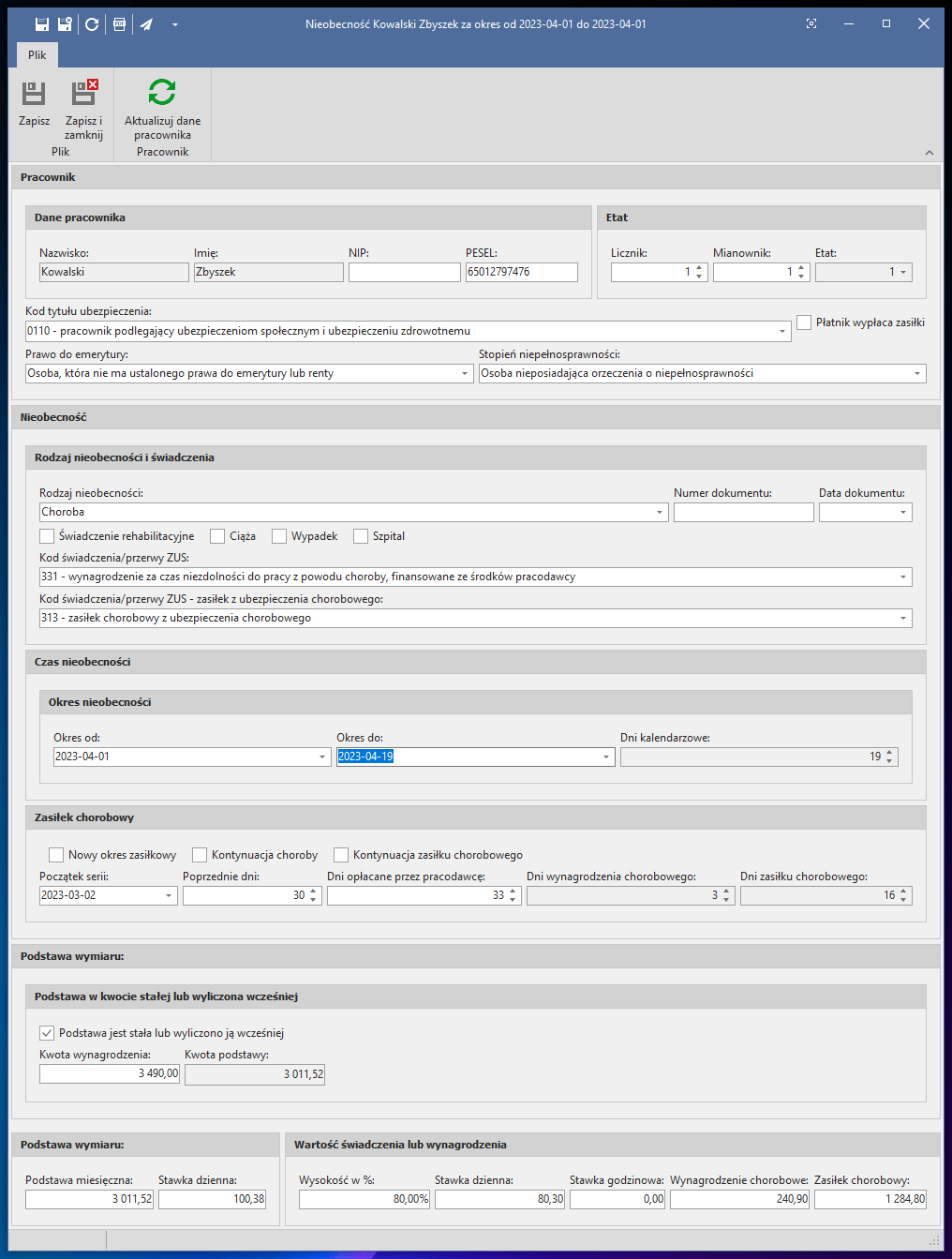Open the Plik ribbon tab

coord(37,55)
